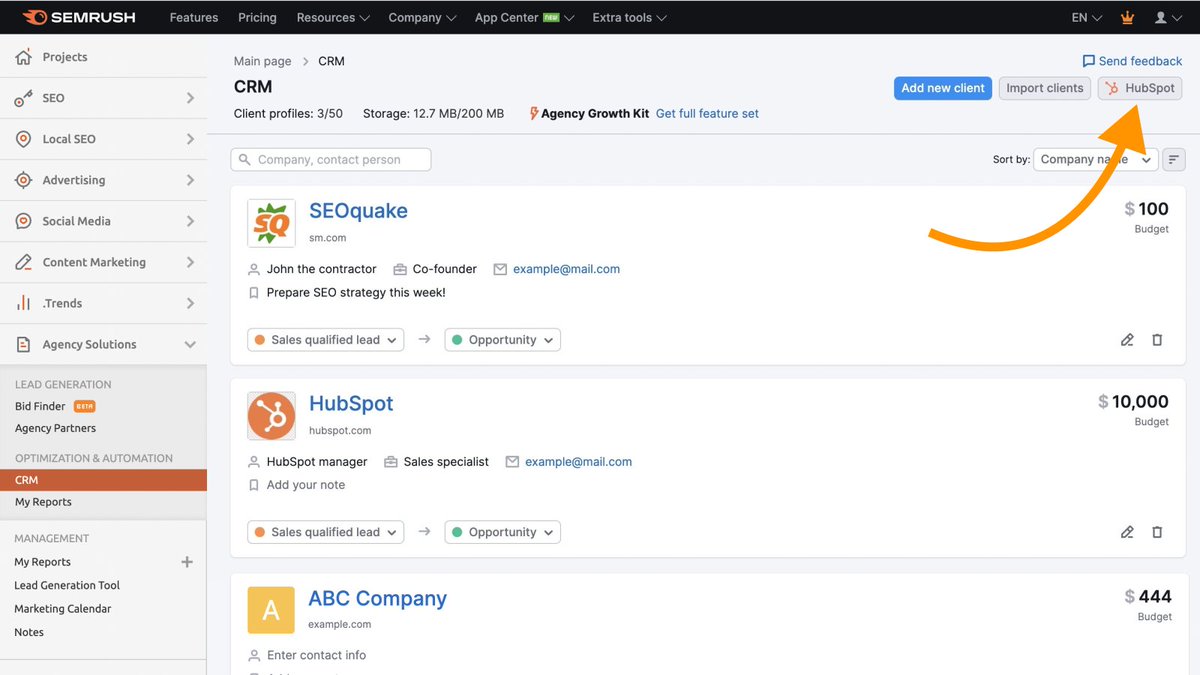Click the SEOquake example@mail.com email link
The height and width of the screenshot is (675, 1200).
click(x=566, y=269)
